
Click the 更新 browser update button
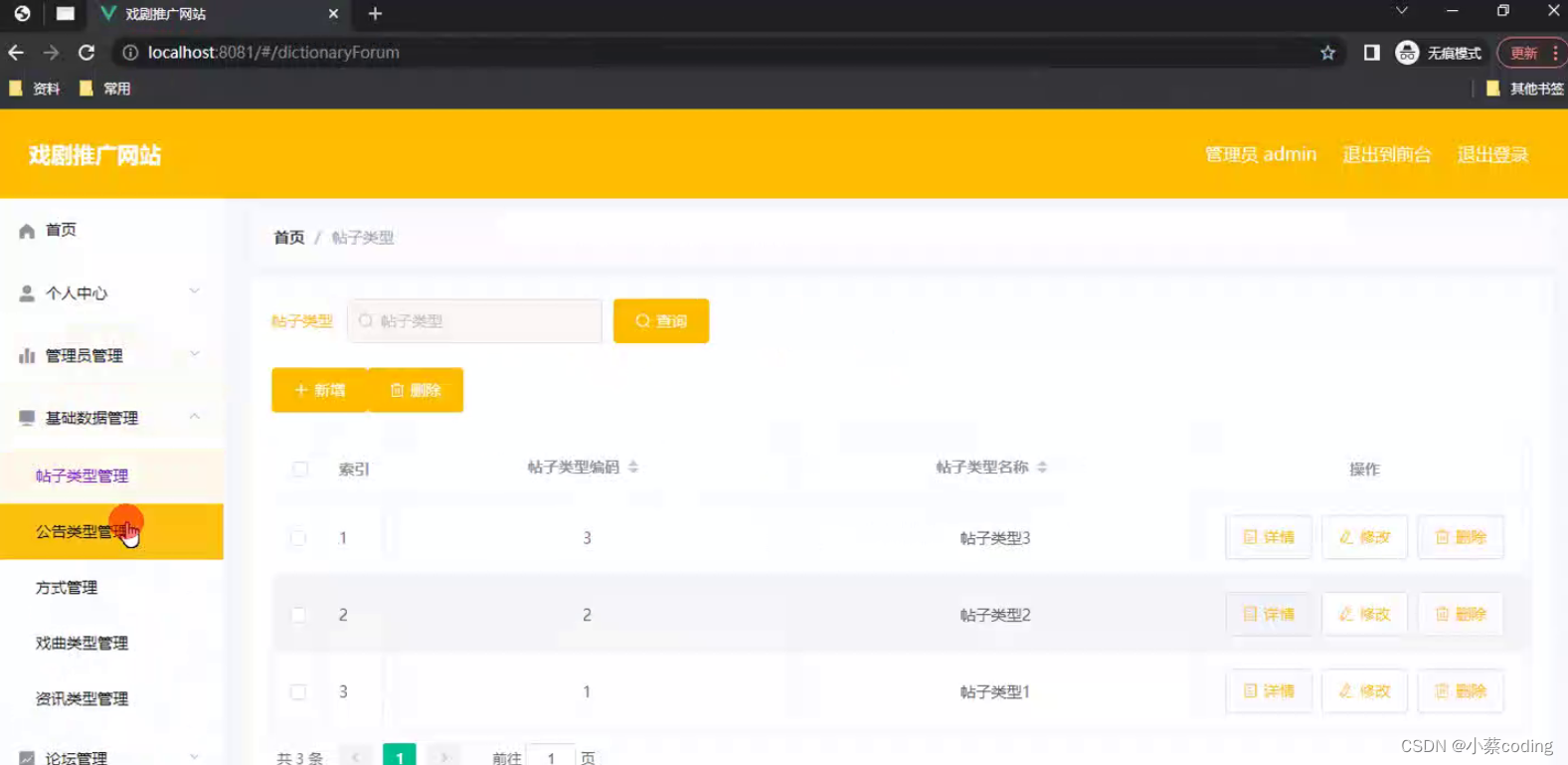[x=1524, y=53]
